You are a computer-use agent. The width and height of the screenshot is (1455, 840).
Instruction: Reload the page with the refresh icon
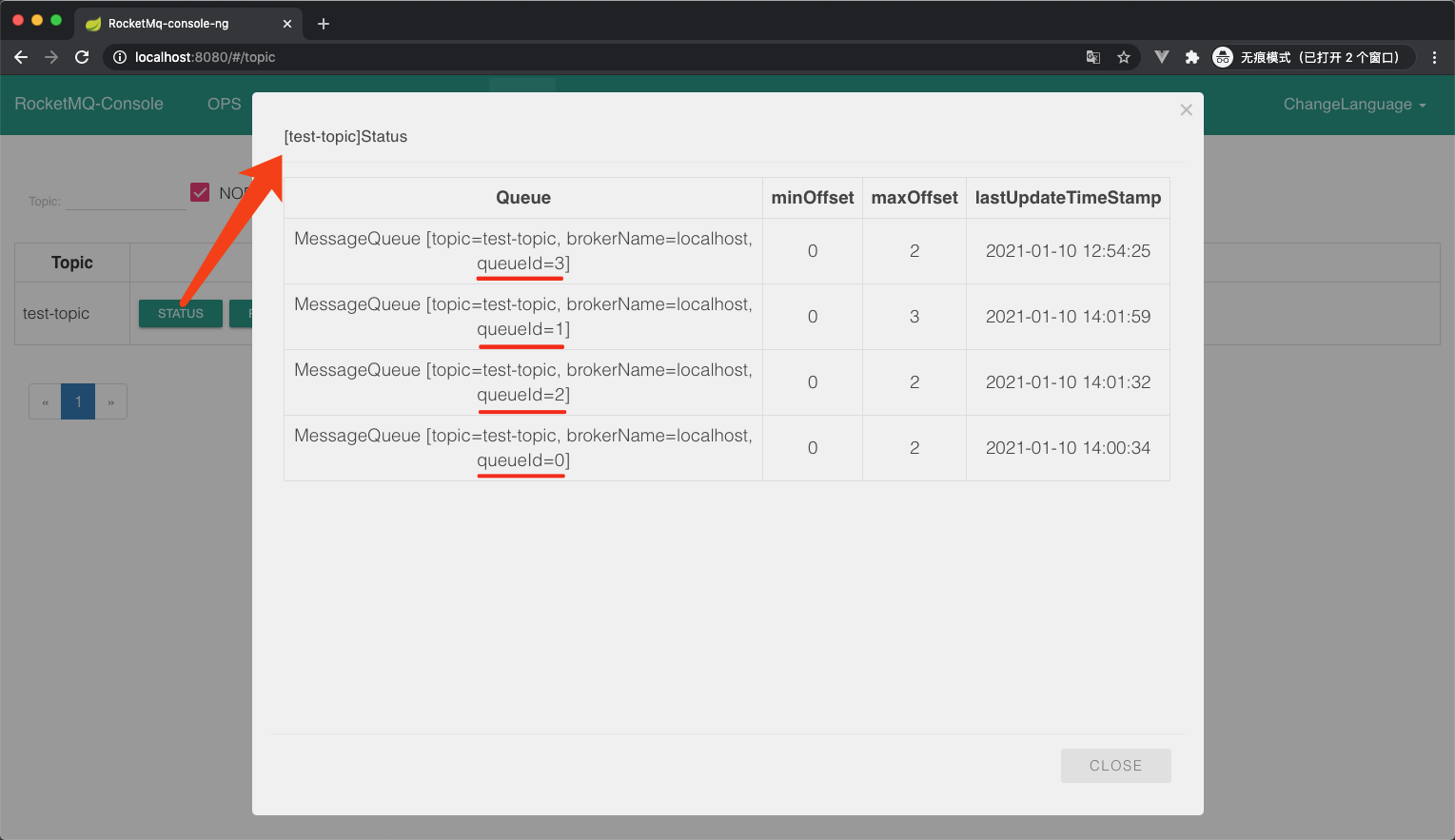tap(82, 57)
